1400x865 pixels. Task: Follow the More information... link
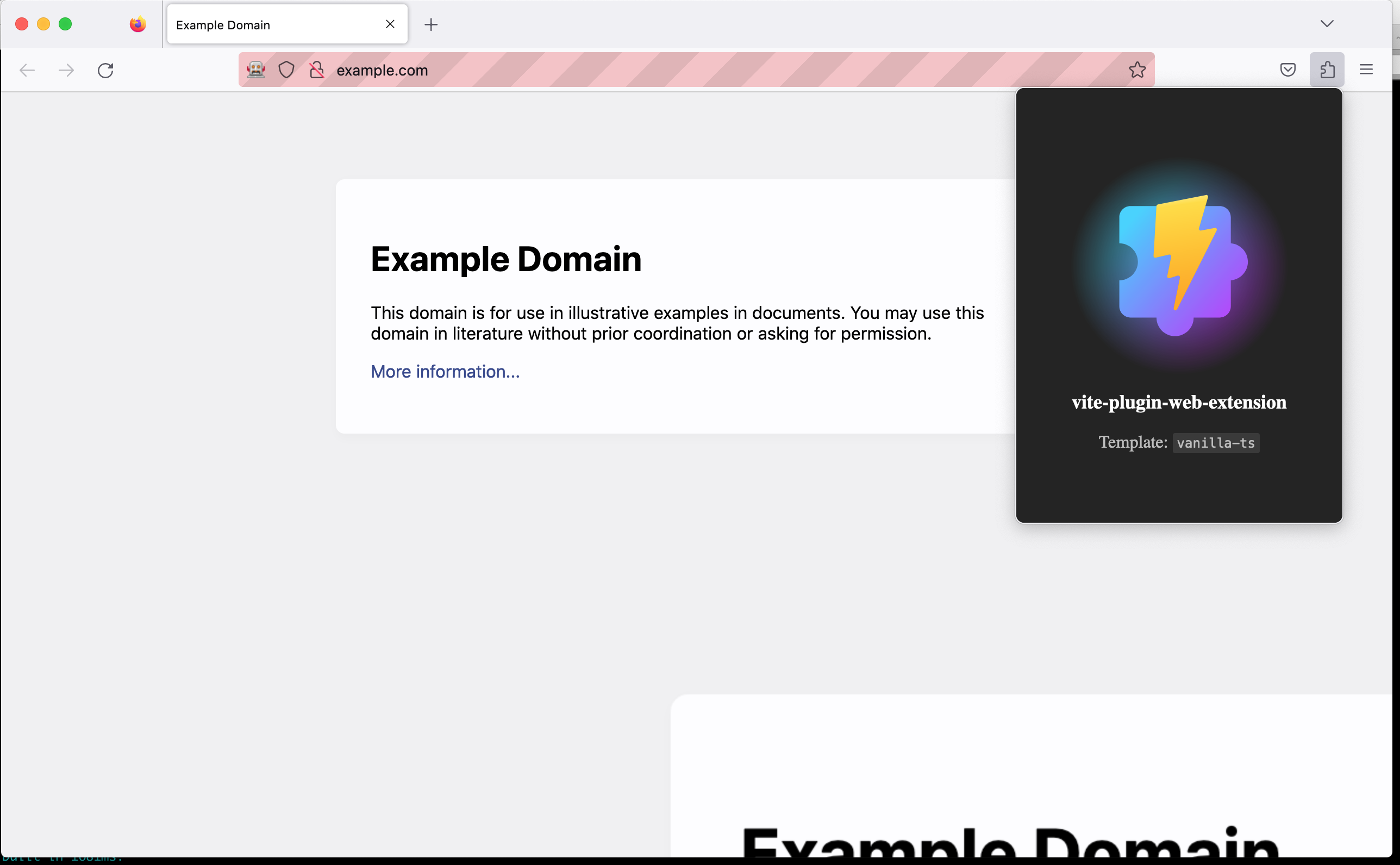[445, 372]
